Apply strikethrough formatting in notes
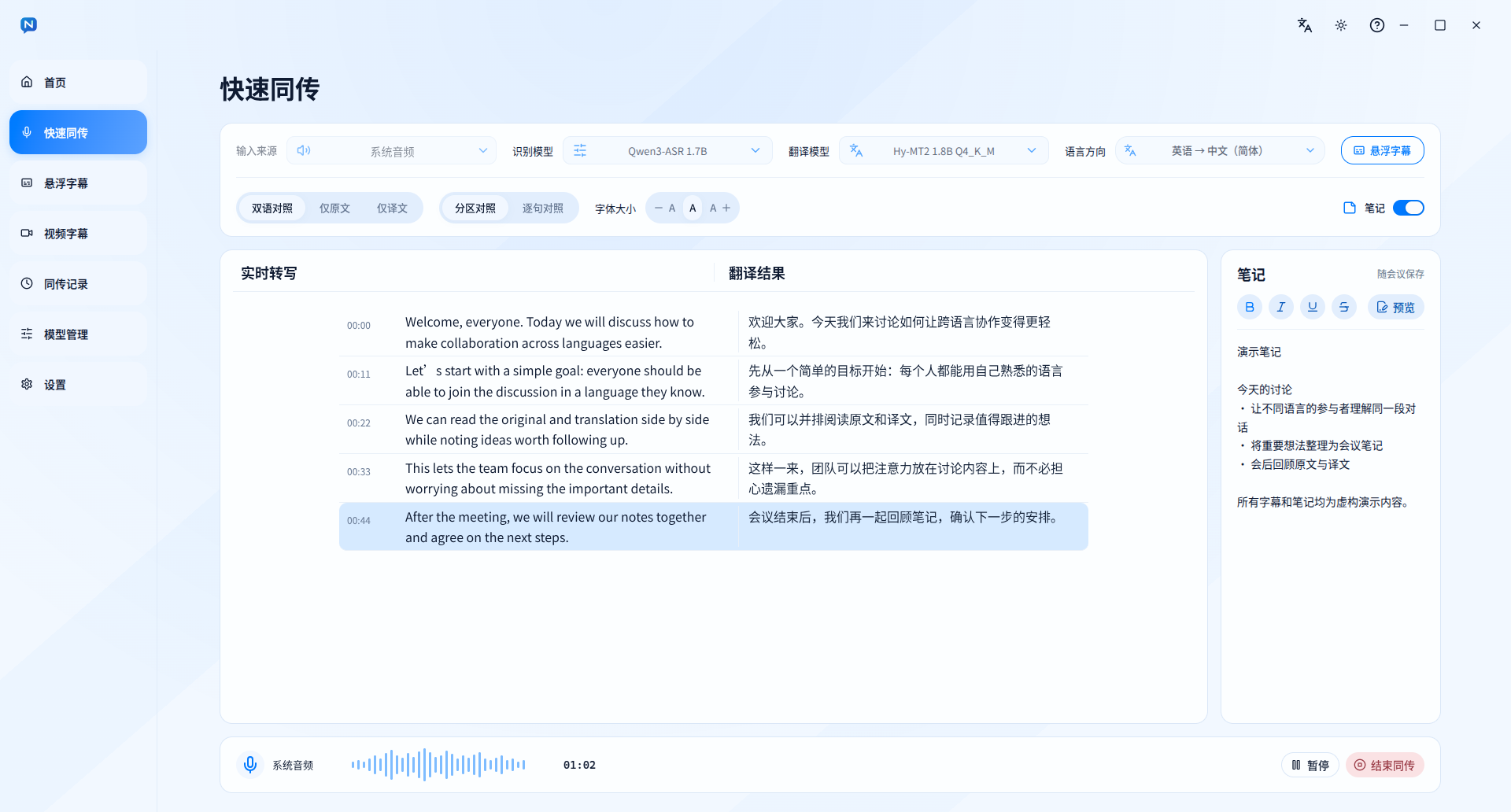 [1344, 307]
